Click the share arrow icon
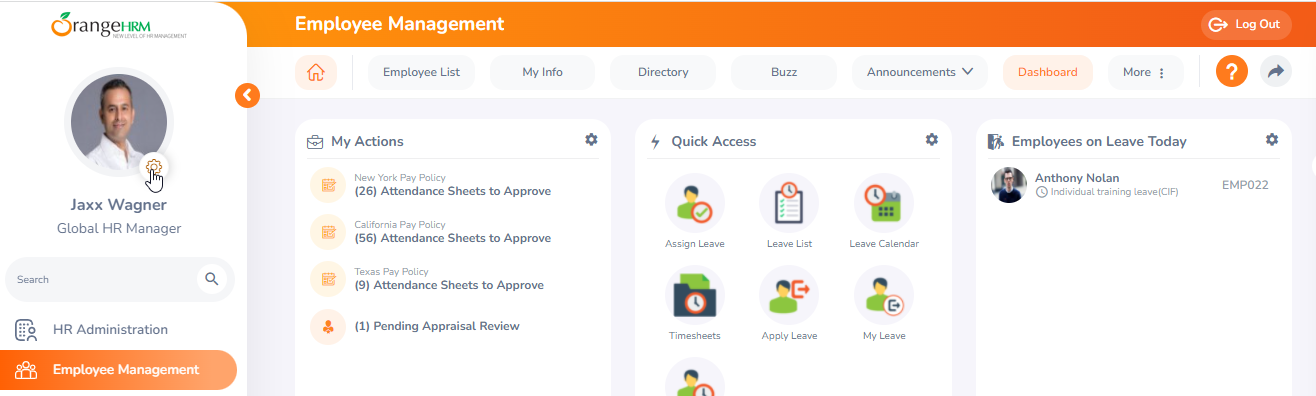This screenshot has height=396, width=1316. click(x=1275, y=72)
